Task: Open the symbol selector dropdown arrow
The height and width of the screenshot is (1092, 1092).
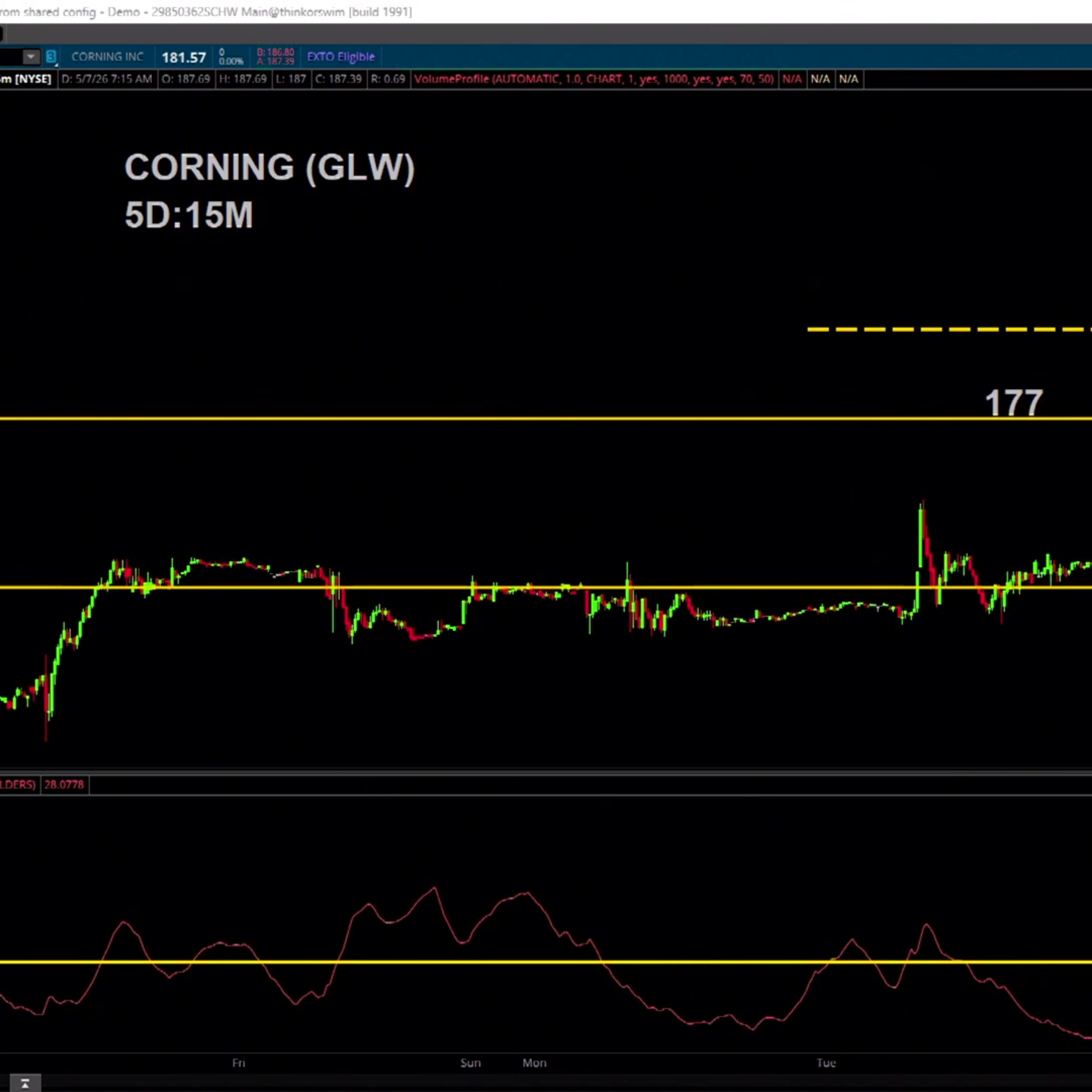Action: (31, 56)
